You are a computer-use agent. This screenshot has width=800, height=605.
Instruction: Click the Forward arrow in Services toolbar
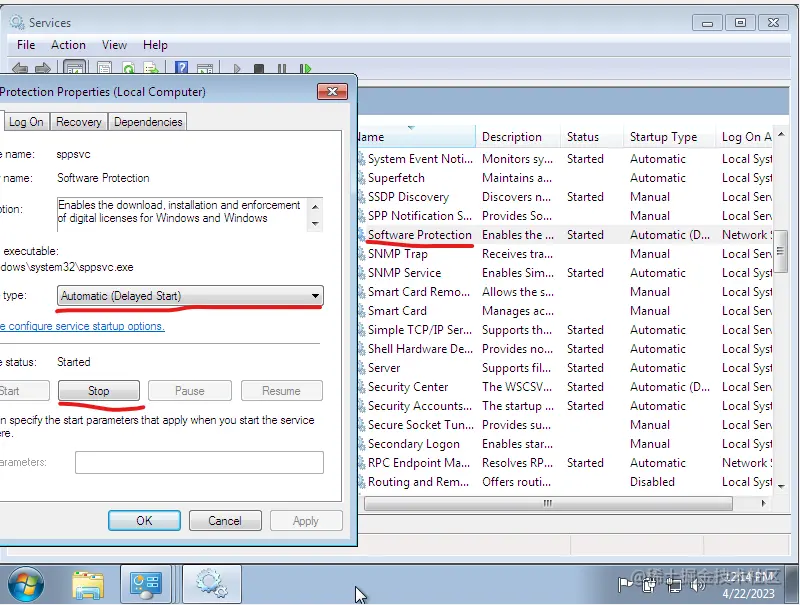click(x=43, y=68)
